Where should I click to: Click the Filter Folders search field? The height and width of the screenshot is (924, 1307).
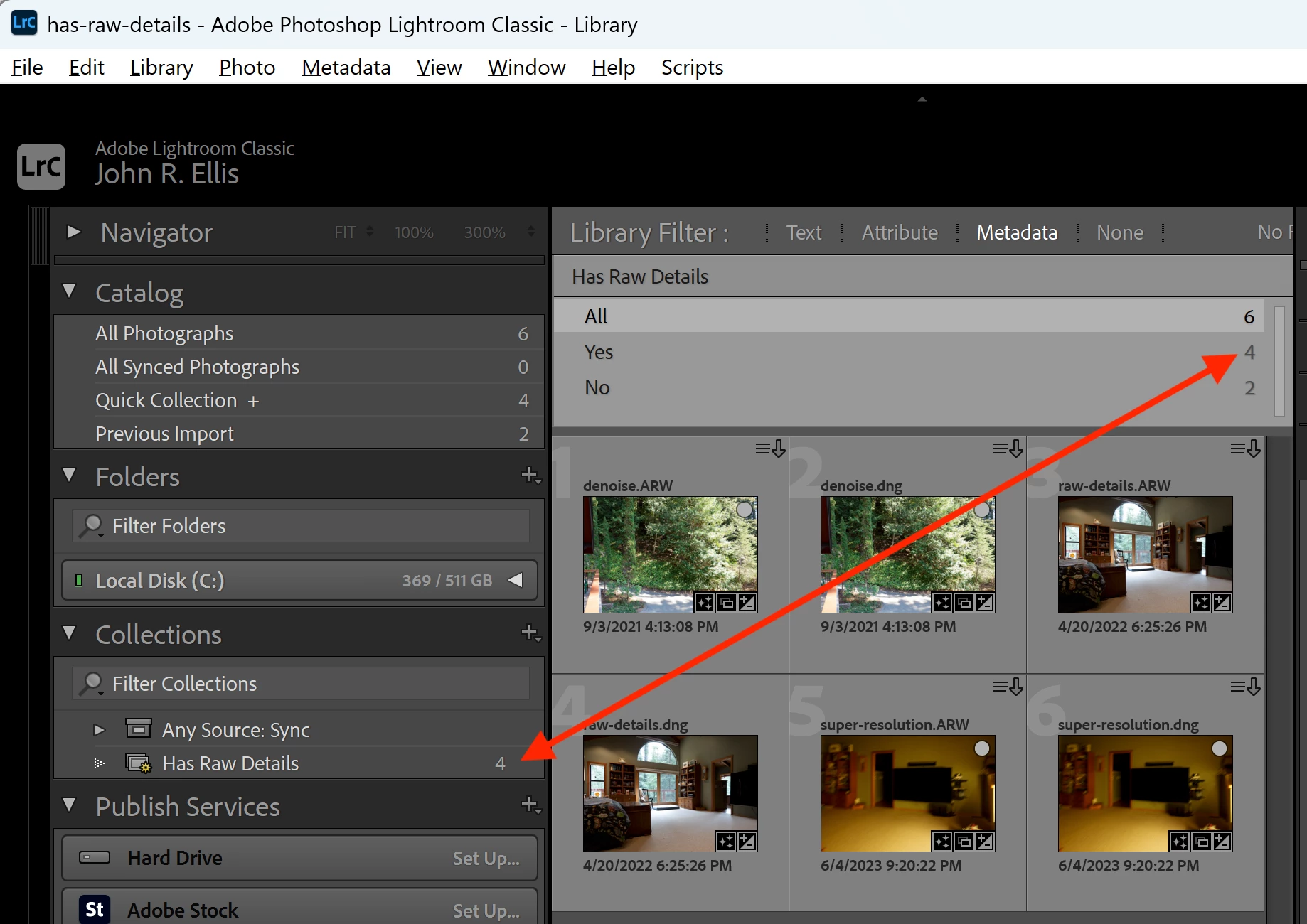click(x=301, y=526)
